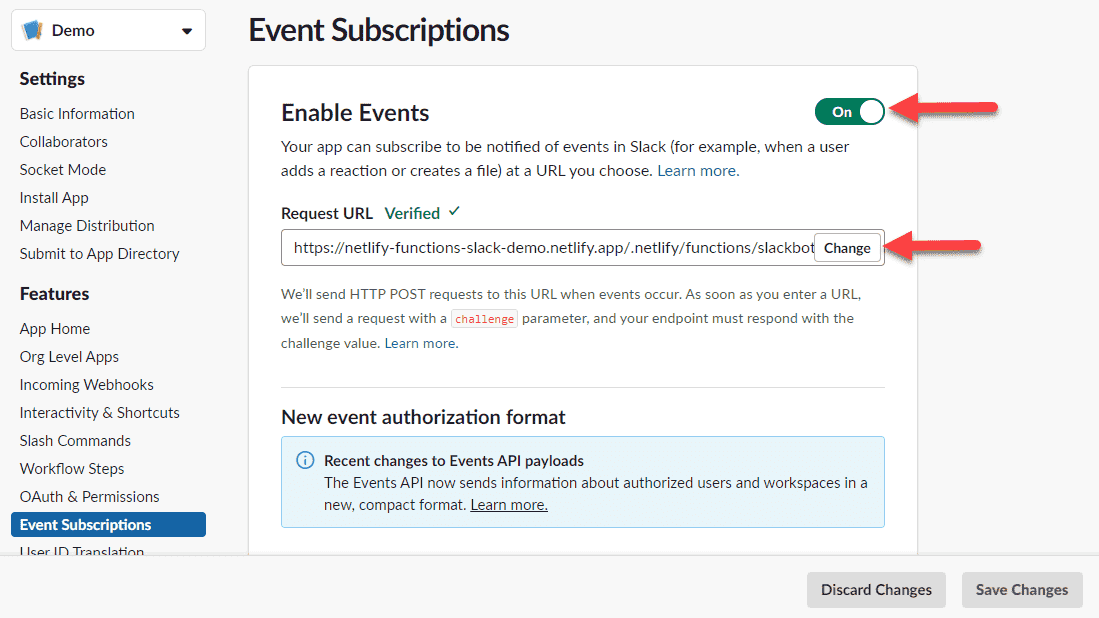
Task: Click the Event Subscriptions page heading
Action: click(x=379, y=30)
